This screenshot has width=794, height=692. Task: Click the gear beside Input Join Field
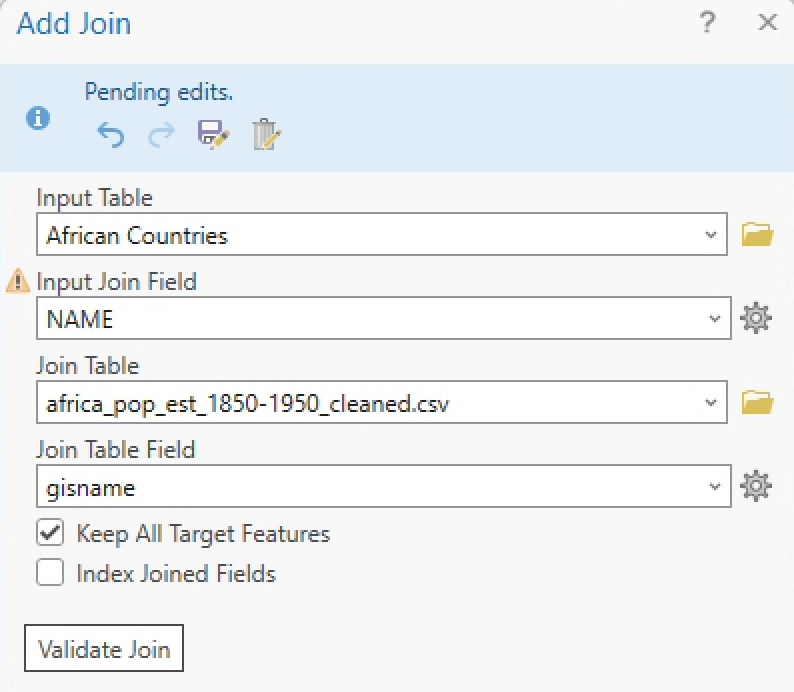tap(757, 319)
